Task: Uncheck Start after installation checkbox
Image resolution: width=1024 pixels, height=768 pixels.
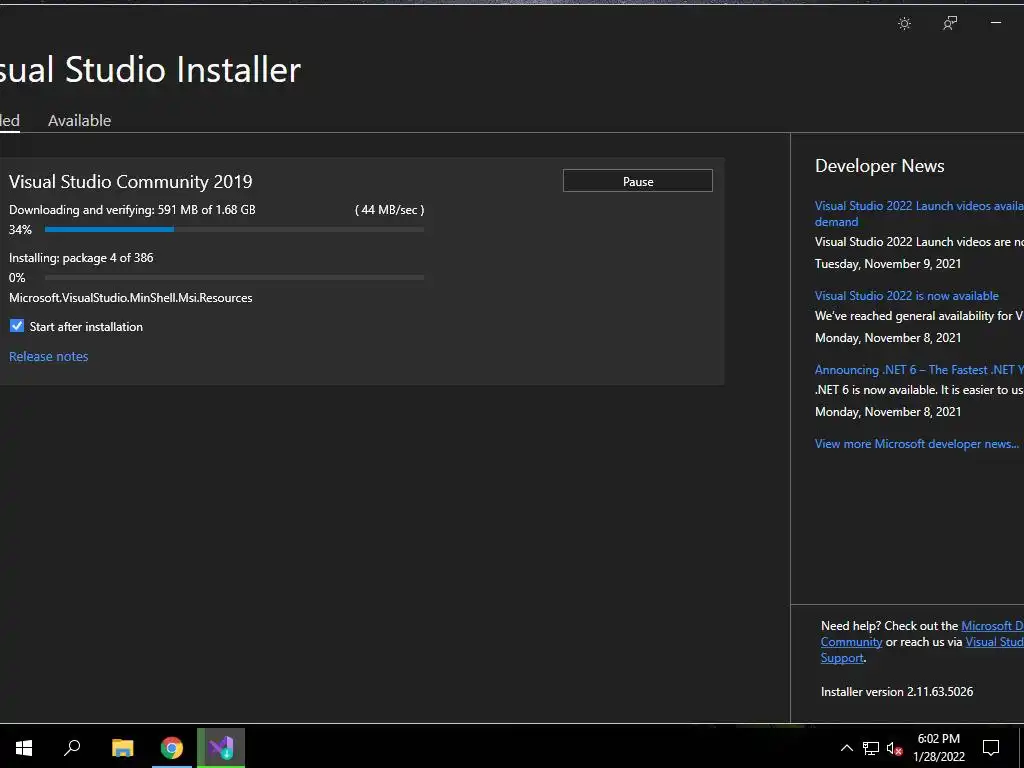Action: point(17,326)
